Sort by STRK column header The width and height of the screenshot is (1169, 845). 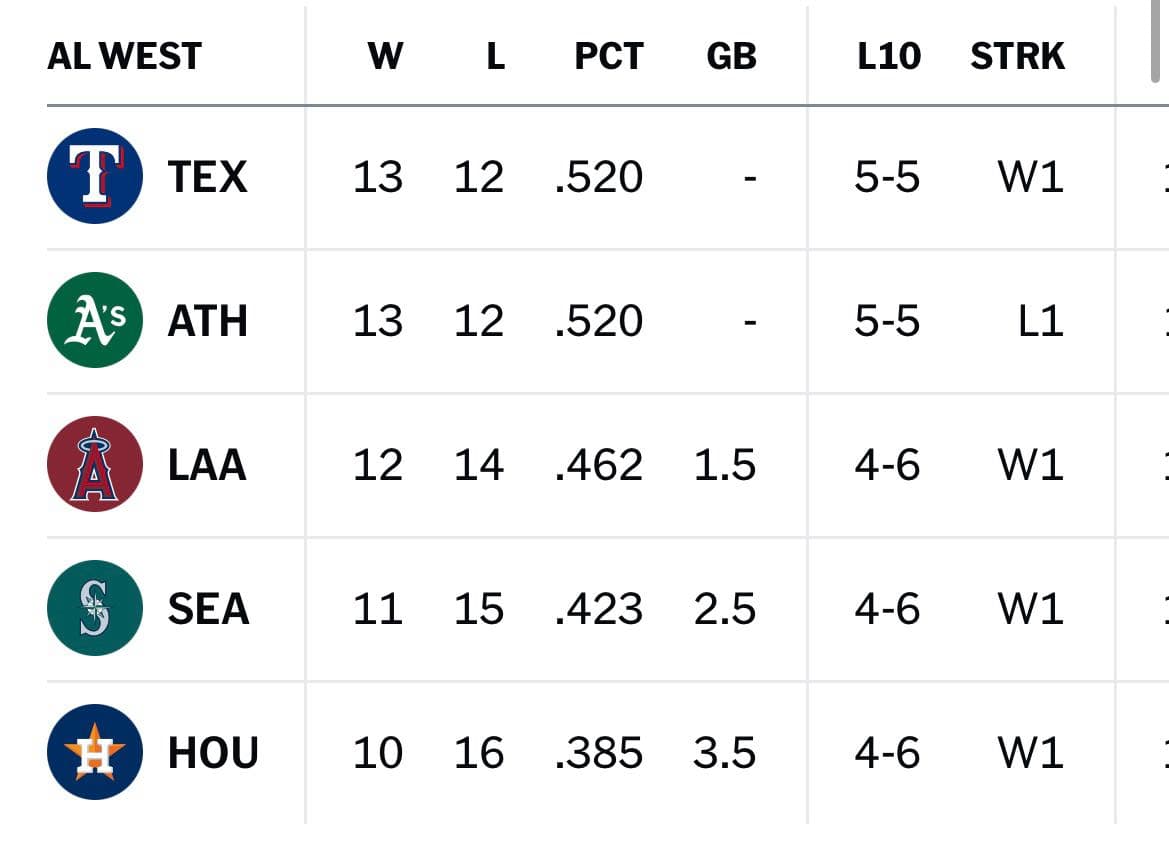(x=1018, y=56)
